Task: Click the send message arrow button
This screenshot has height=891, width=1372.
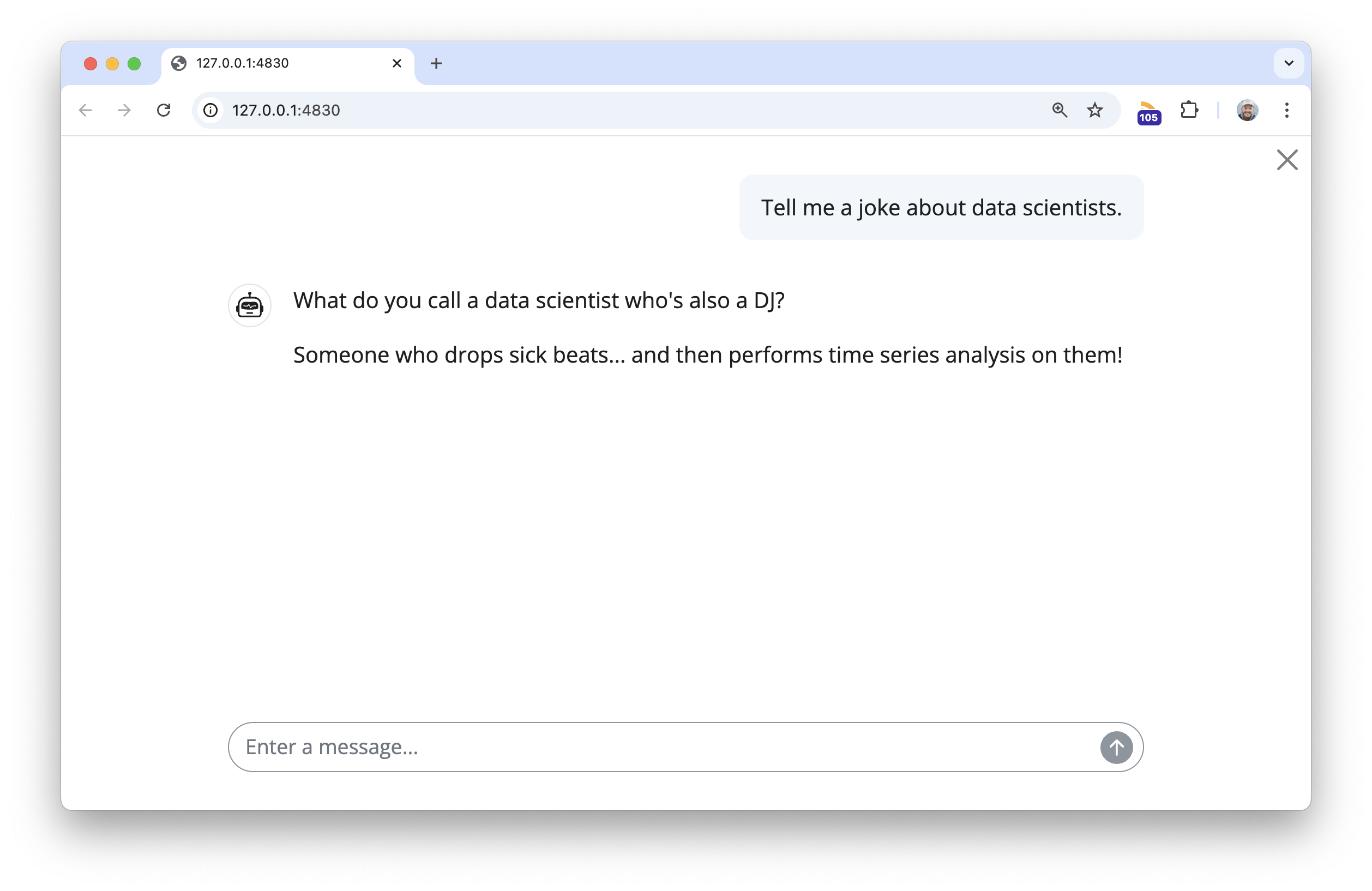Action: pyautogui.click(x=1116, y=748)
